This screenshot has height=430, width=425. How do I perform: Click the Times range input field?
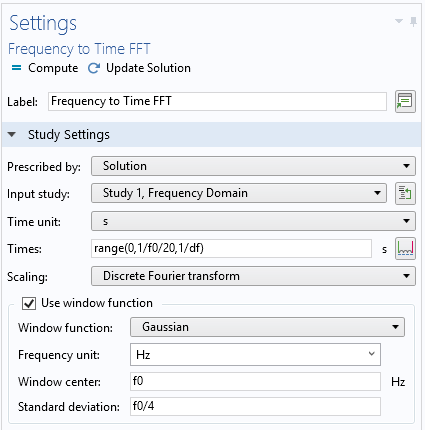coord(231,248)
